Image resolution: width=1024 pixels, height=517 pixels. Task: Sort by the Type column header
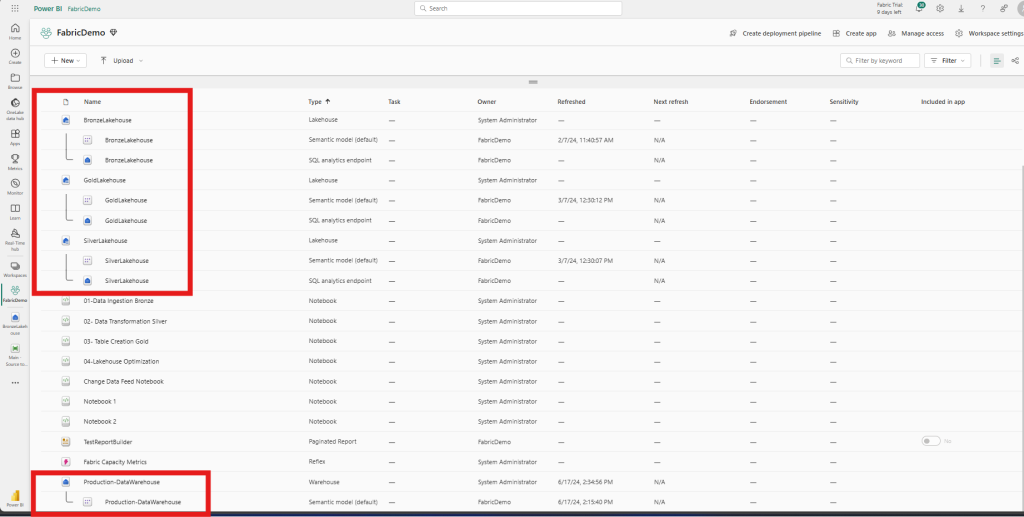[x=319, y=102]
